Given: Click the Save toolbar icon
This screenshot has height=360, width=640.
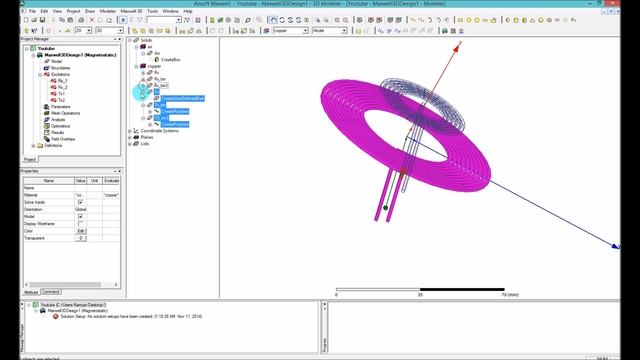Looking at the screenshot, I should 42,20.
